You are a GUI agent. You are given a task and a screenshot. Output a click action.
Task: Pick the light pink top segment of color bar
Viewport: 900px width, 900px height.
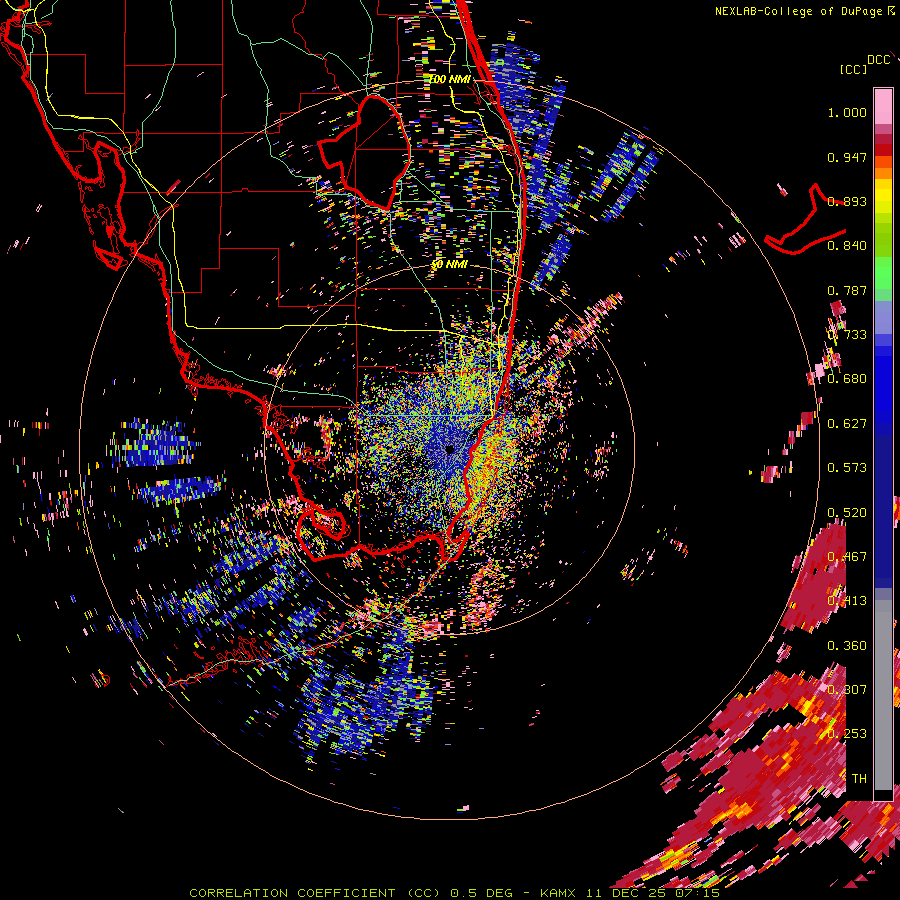(x=883, y=106)
